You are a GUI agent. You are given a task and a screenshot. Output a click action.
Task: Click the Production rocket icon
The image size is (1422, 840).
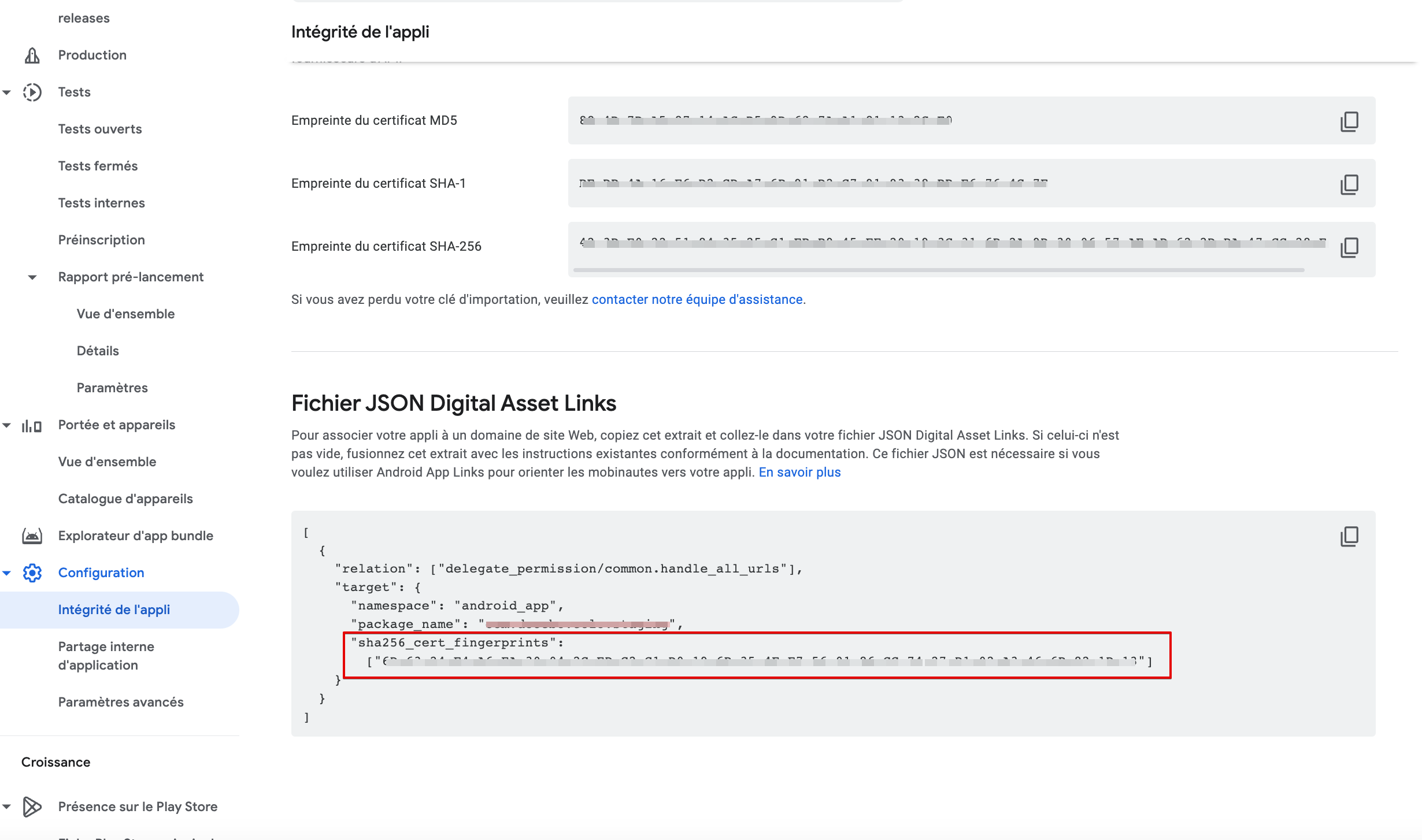coord(32,55)
